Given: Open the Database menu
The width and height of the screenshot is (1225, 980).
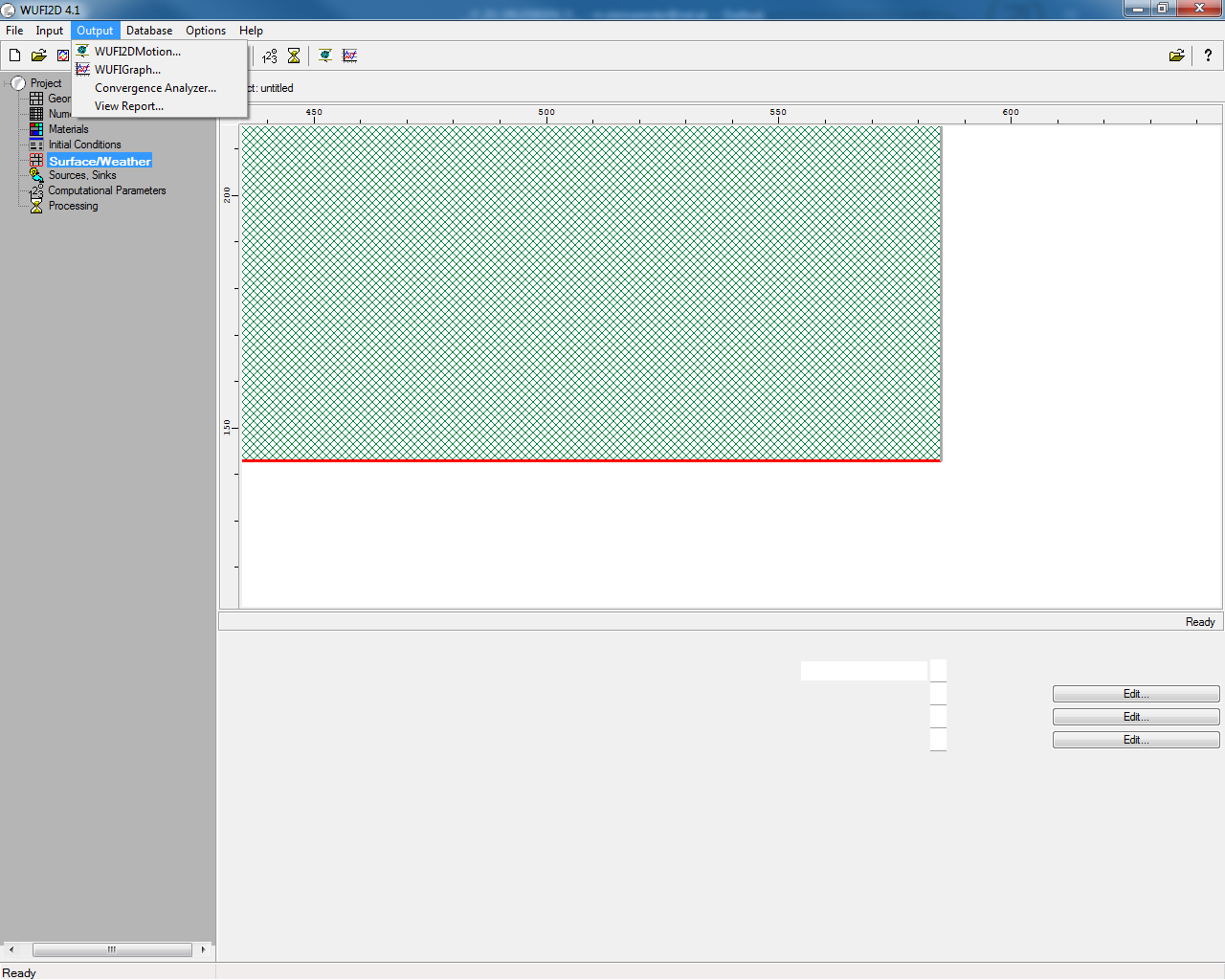Looking at the screenshot, I should [x=149, y=31].
